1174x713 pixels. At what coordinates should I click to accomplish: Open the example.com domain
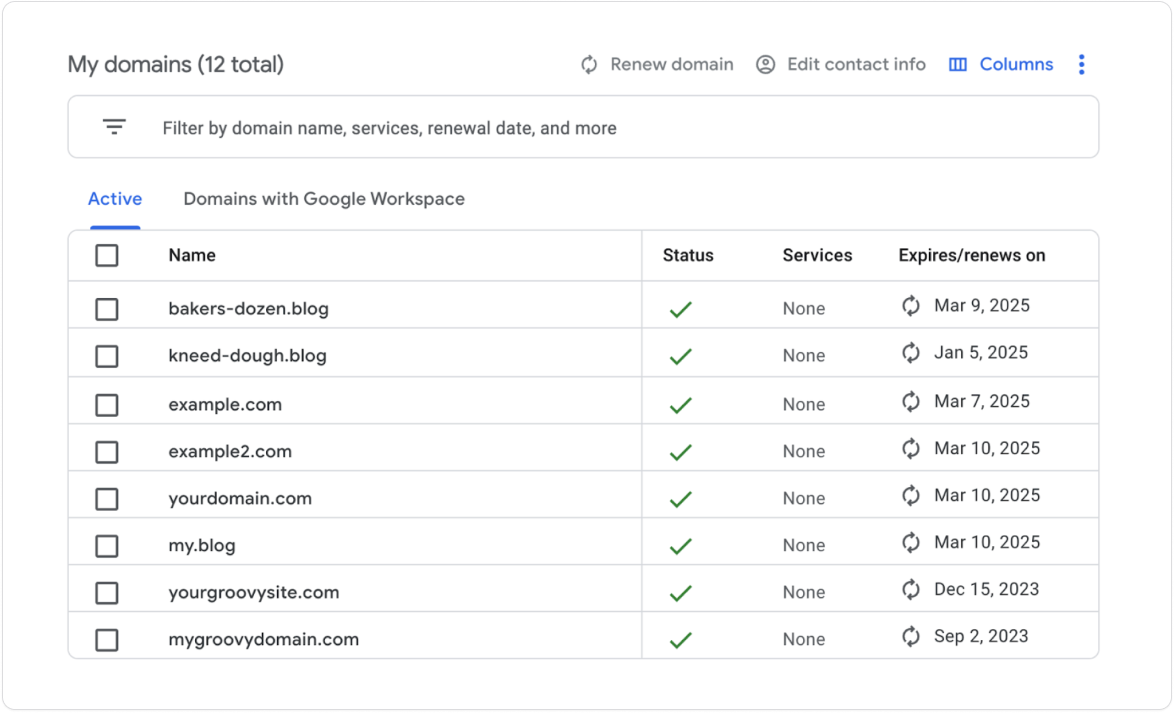[x=225, y=405]
